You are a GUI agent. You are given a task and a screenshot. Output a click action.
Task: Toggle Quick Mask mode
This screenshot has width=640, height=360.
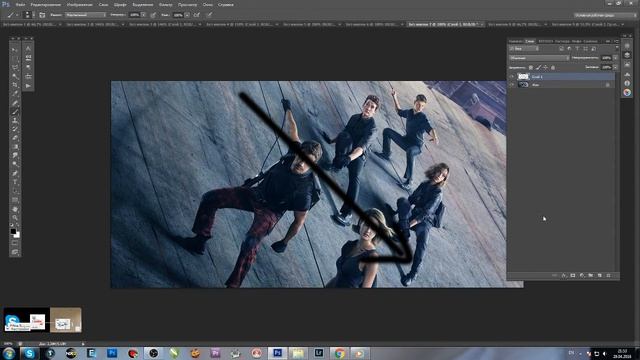[15, 243]
